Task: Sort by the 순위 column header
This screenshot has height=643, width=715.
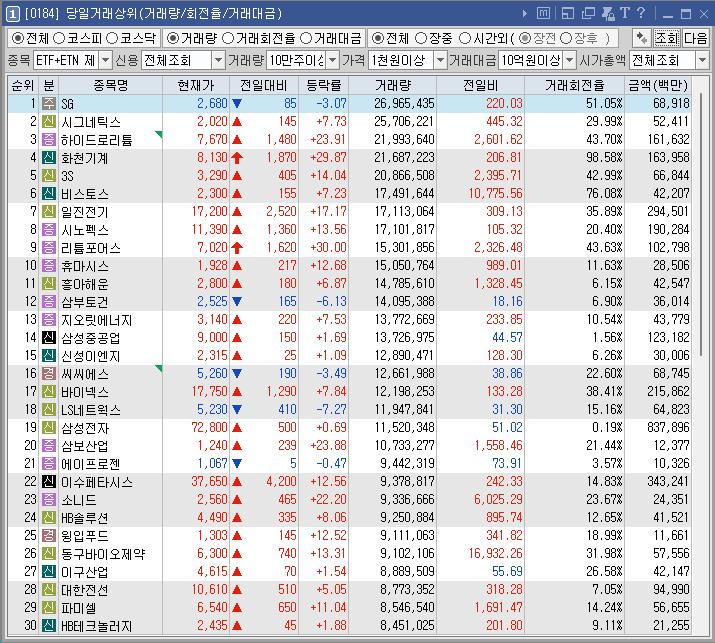Action: tap(23, 85)
